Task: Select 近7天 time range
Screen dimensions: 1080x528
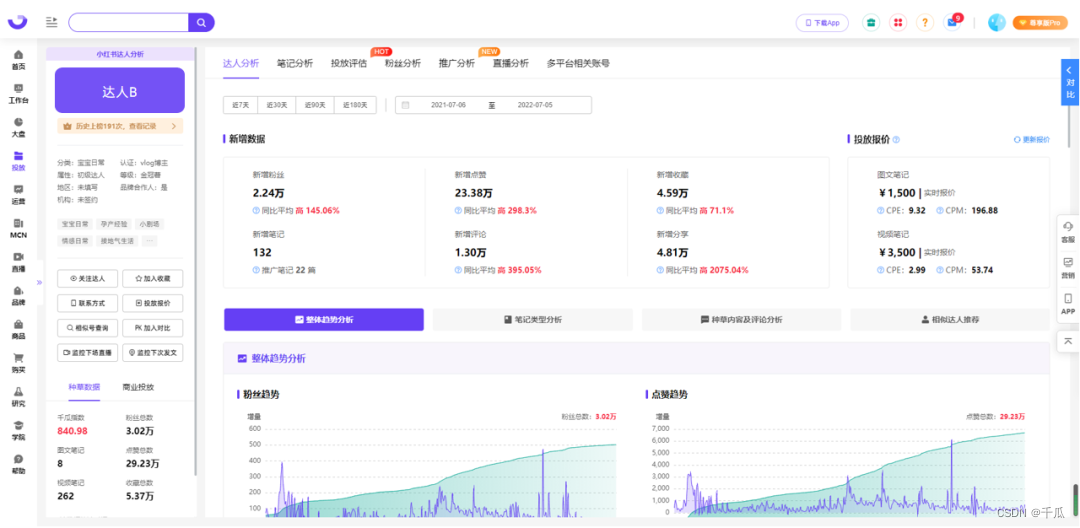Action: pyautogui.click(x=241, y=105)
